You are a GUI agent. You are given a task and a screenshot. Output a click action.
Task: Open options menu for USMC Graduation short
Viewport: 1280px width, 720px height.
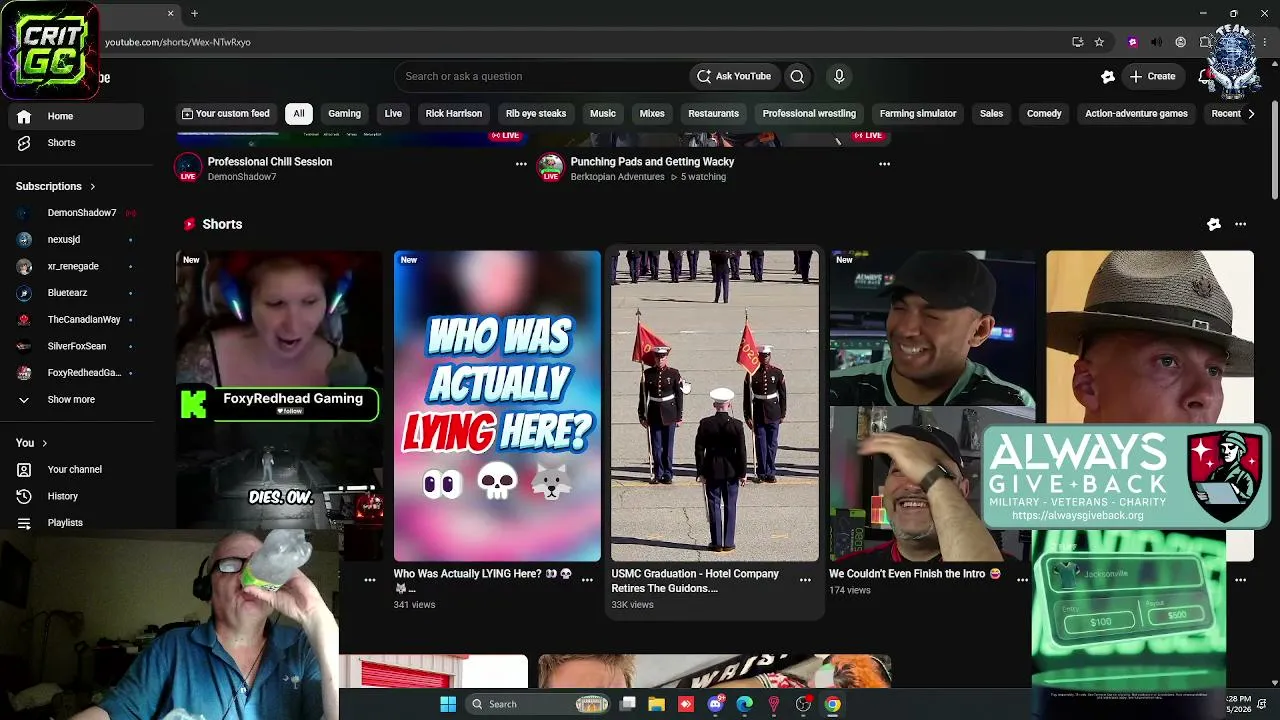point(805,580)
